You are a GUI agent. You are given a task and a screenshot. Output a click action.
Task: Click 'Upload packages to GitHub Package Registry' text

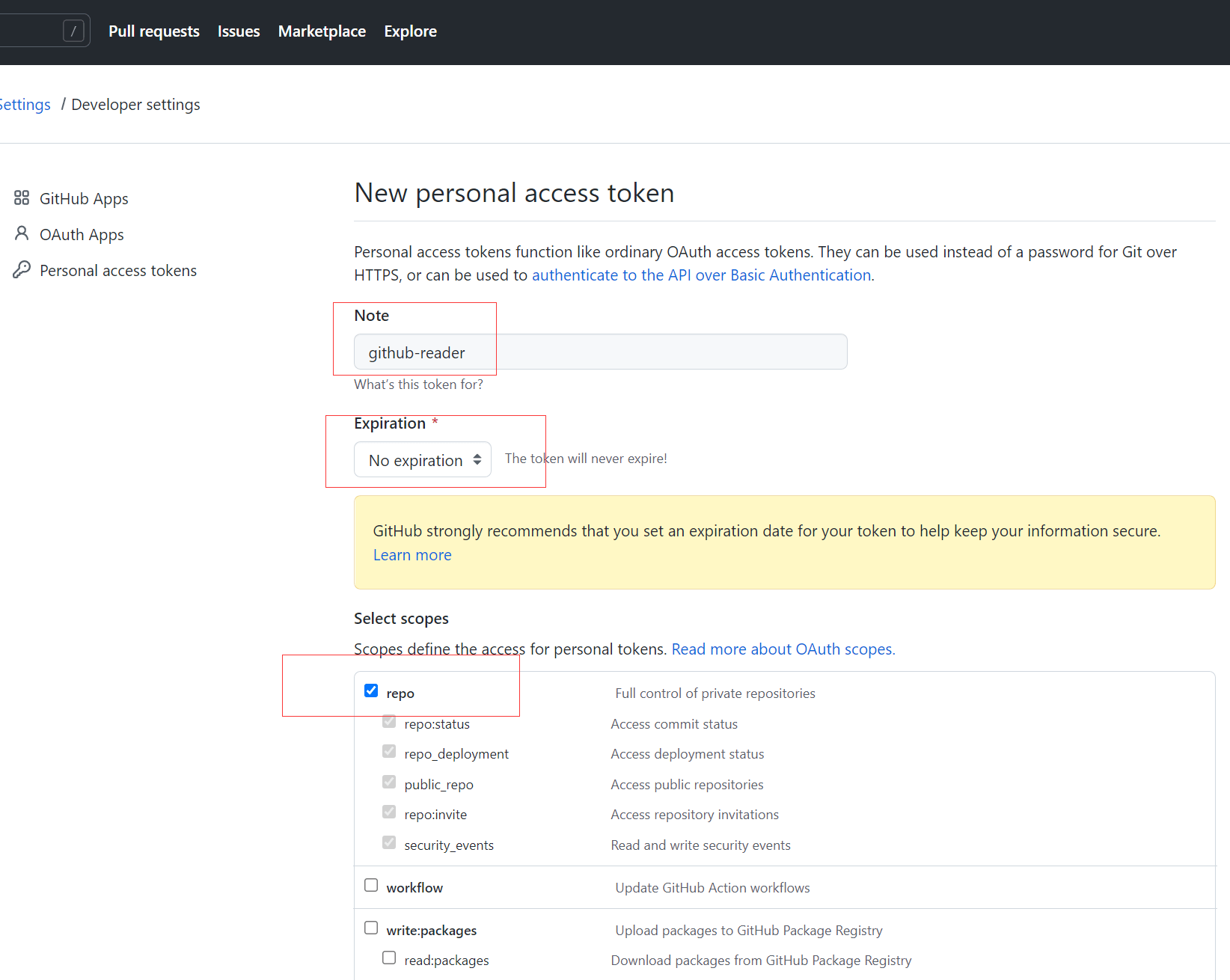pyautogui.click(x=749, y=931)
